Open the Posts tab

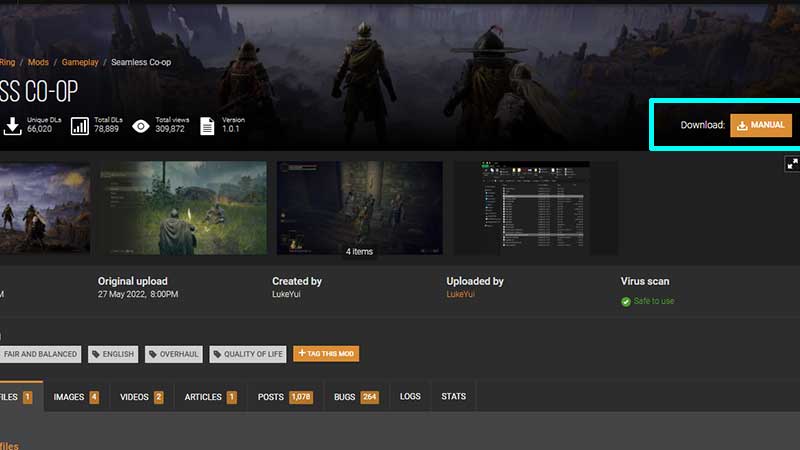click(x=285, y=397)
